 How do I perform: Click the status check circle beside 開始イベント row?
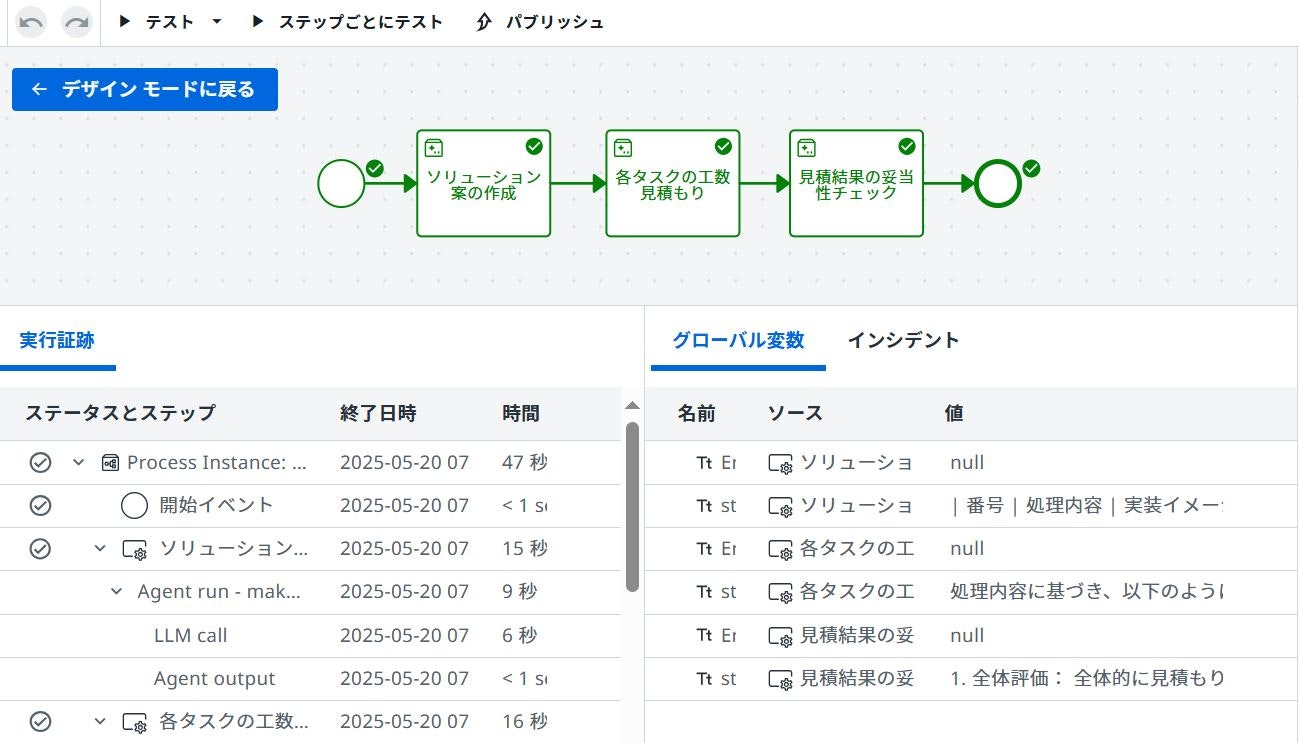[40, 505]
